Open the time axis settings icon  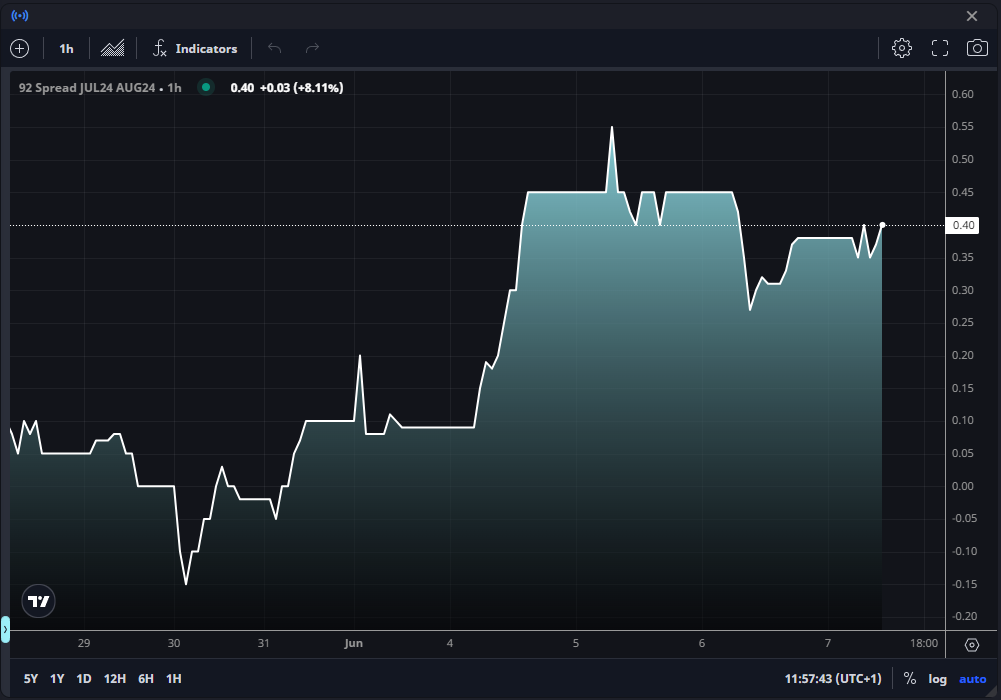tap(972, 644)
